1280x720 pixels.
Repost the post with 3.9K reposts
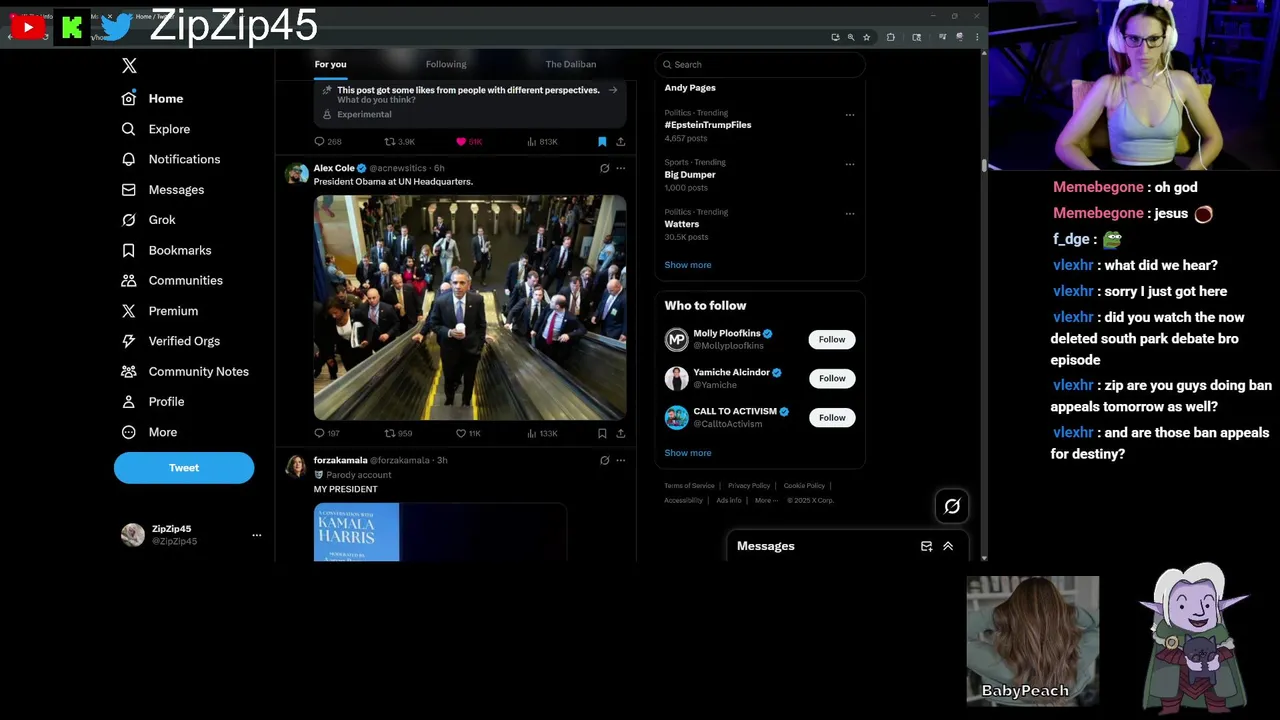point(399,142)
